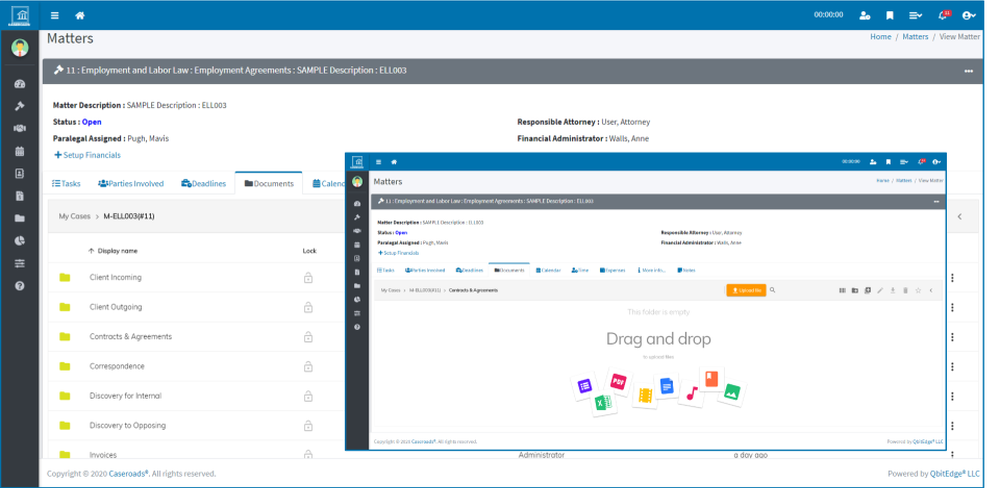
Task: Click the Setup Financials link in the main page
Action: (x=87, y=155)
